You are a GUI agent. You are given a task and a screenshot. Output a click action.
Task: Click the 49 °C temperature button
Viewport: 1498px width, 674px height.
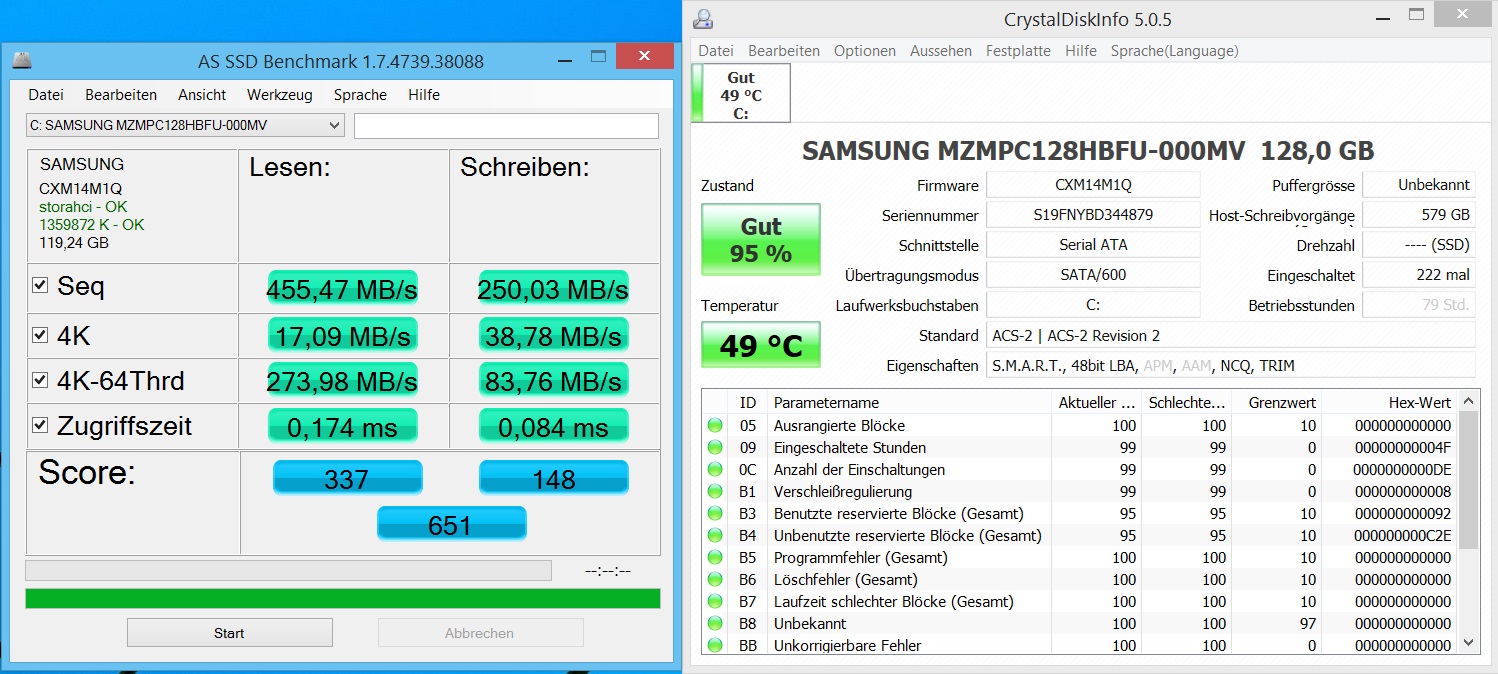[761, 345]
